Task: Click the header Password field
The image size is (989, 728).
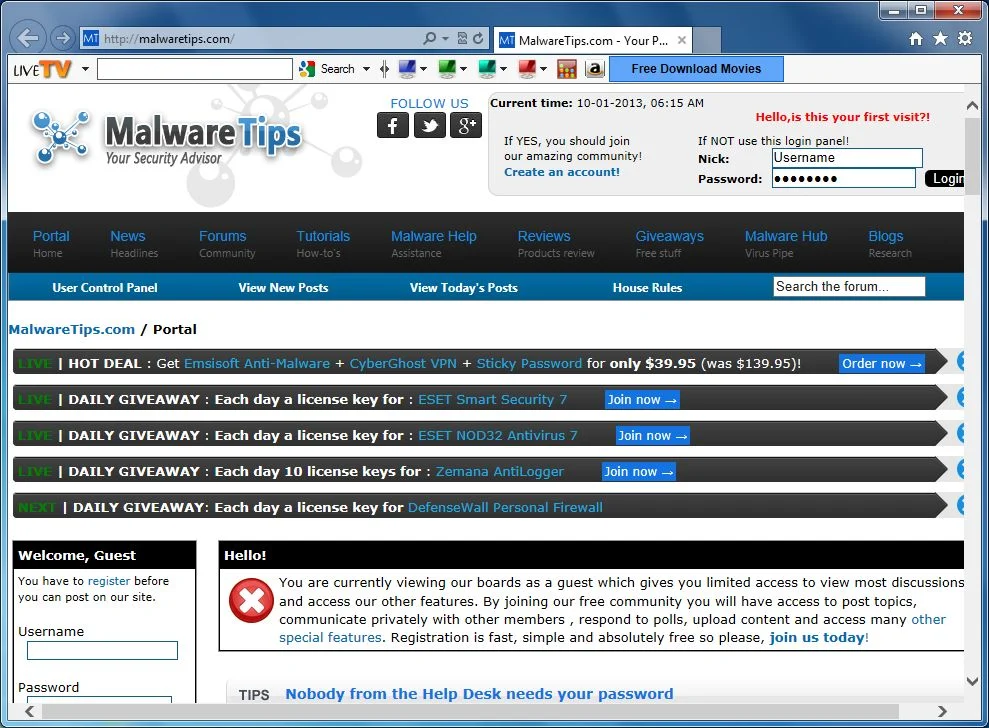Action: point(844,179)
